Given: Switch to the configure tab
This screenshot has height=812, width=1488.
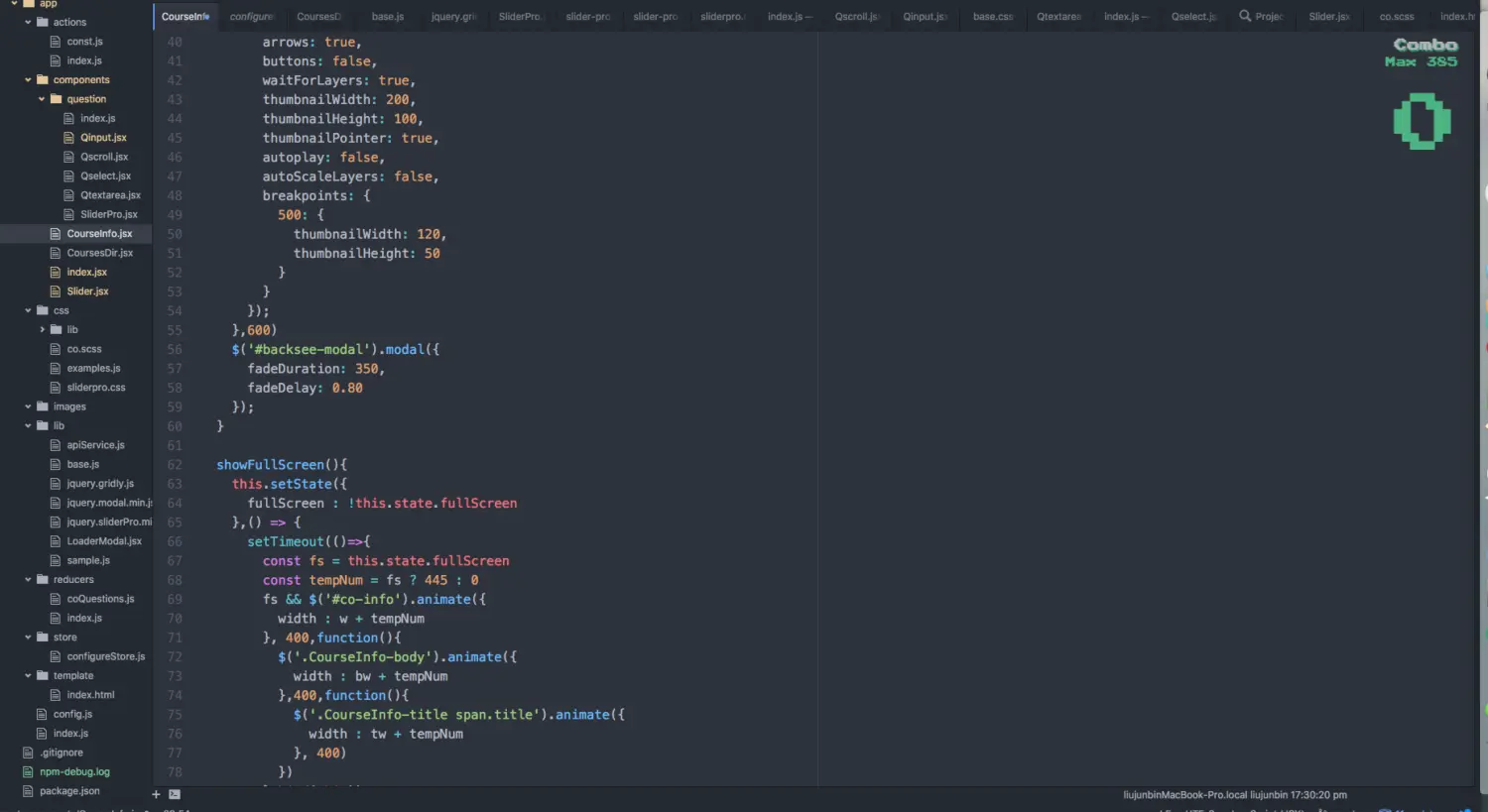Looking at the screenshot, I should (252, 17).
